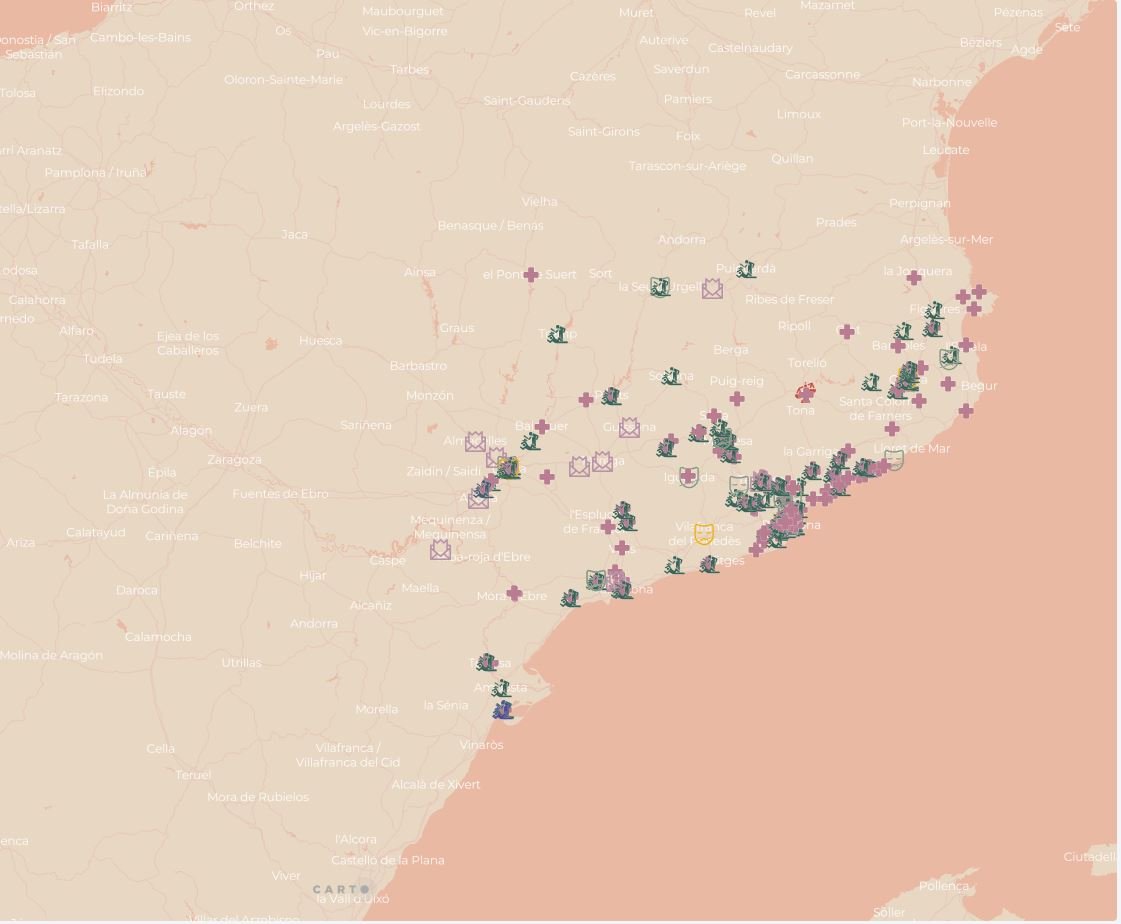Screen dimensions: 1121x924
Task: Select the scribe marker near Banyoles
Action: click(903, 332)
